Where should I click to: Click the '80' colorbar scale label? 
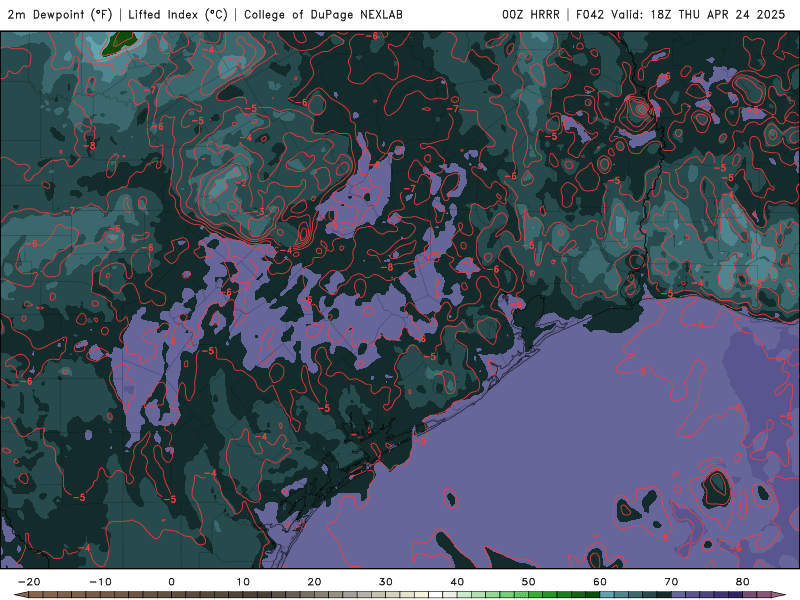[x=743, y=582]
